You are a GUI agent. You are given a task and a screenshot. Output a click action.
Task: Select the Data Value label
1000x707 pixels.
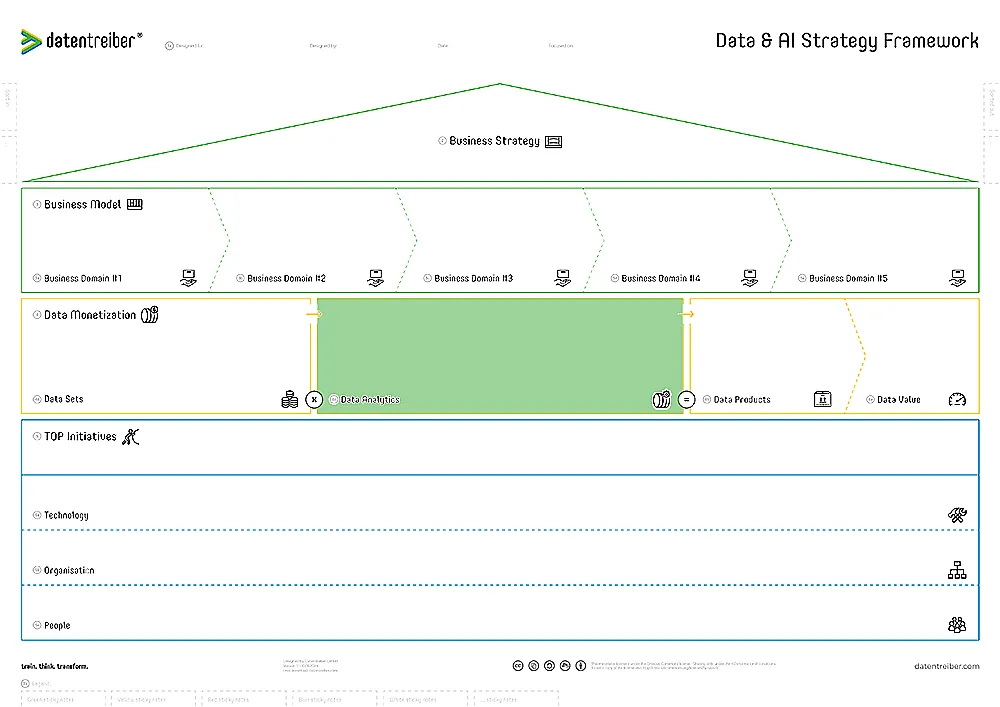coord(899,400)
